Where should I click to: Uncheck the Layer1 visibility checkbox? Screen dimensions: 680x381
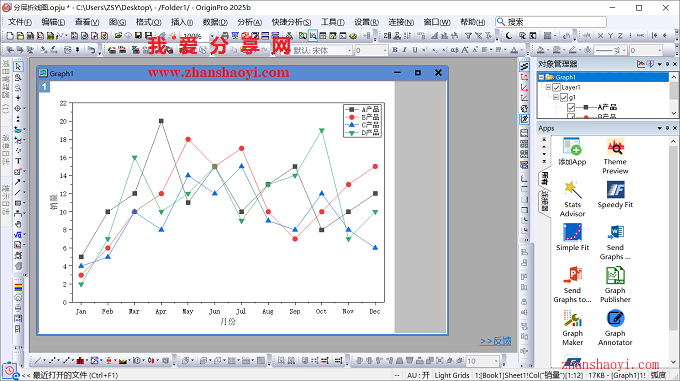pyautogui.click(x=556, y=88)
